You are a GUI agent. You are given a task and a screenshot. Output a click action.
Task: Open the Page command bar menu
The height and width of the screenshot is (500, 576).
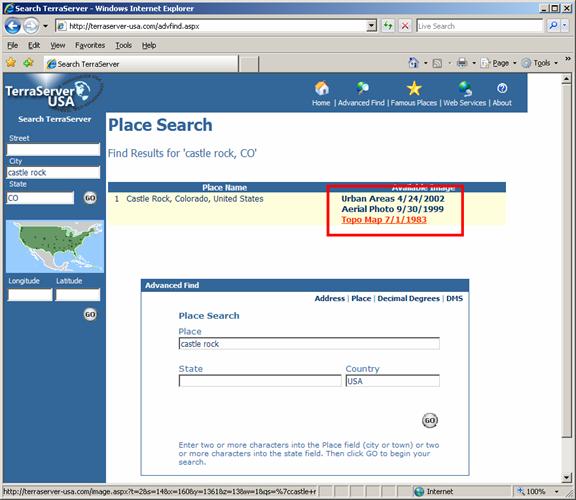498,63
